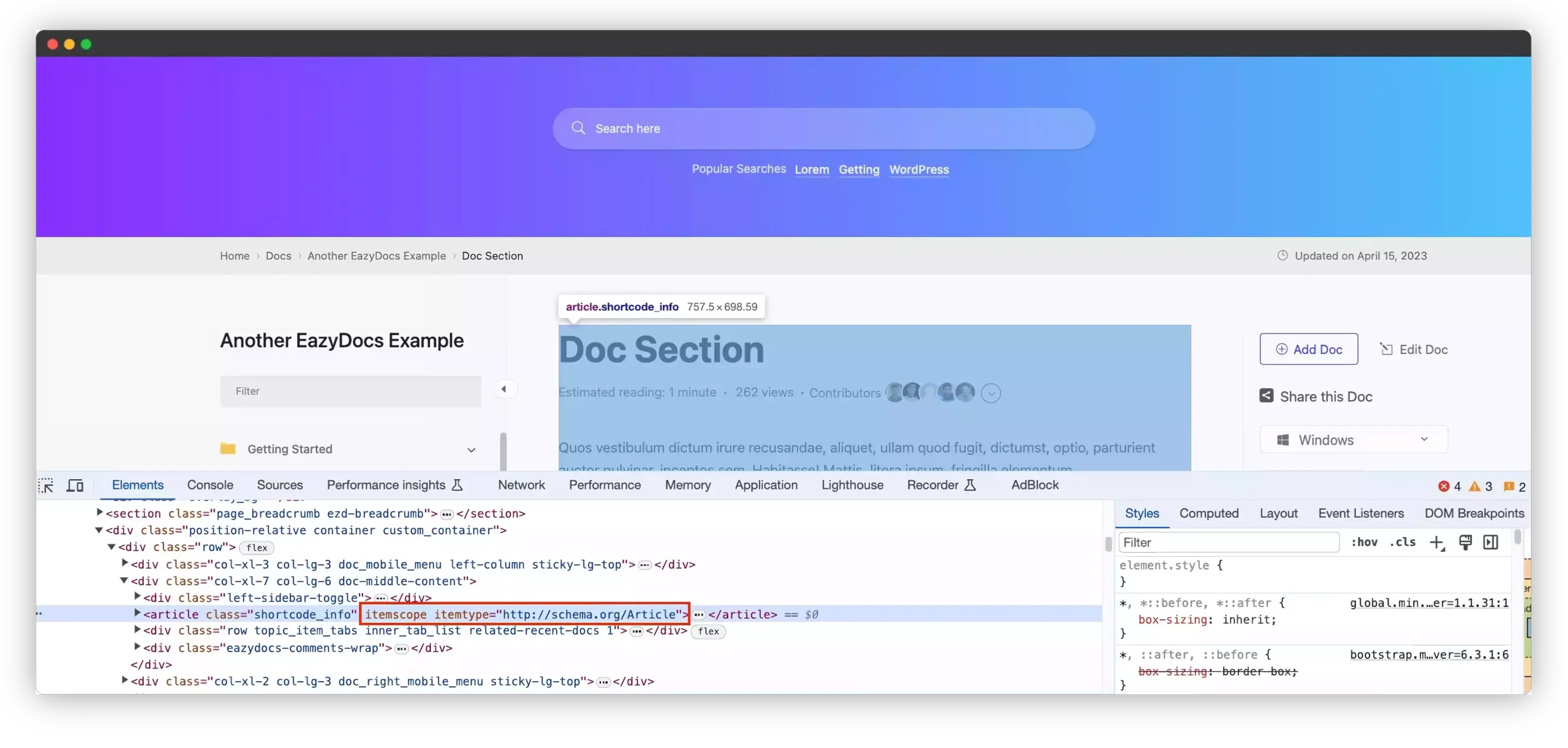1568x748 pixels.
Task: Open the Windows platform dropdown
Action: (x=1354, y=439)
